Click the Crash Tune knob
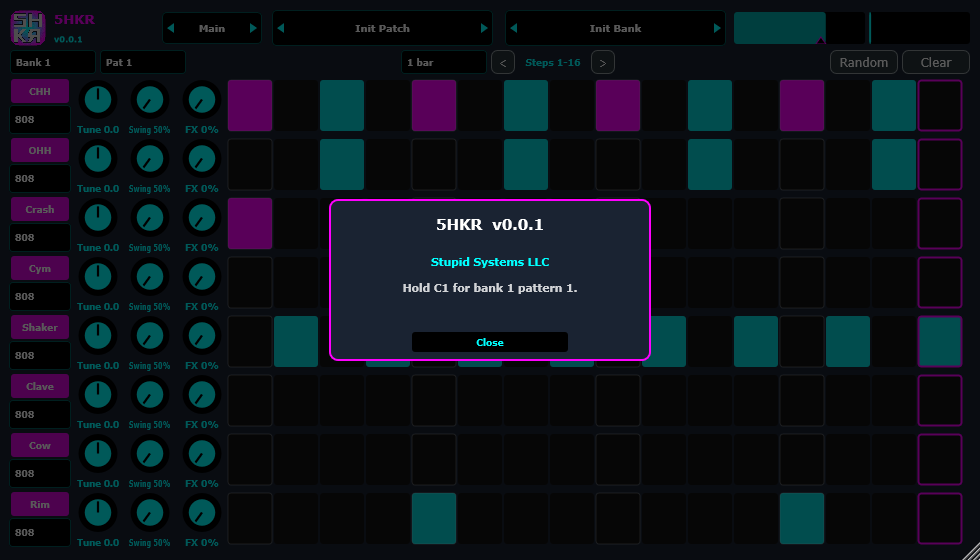The width and height of the screenshot is (980, 560). (x=98, y=218)
